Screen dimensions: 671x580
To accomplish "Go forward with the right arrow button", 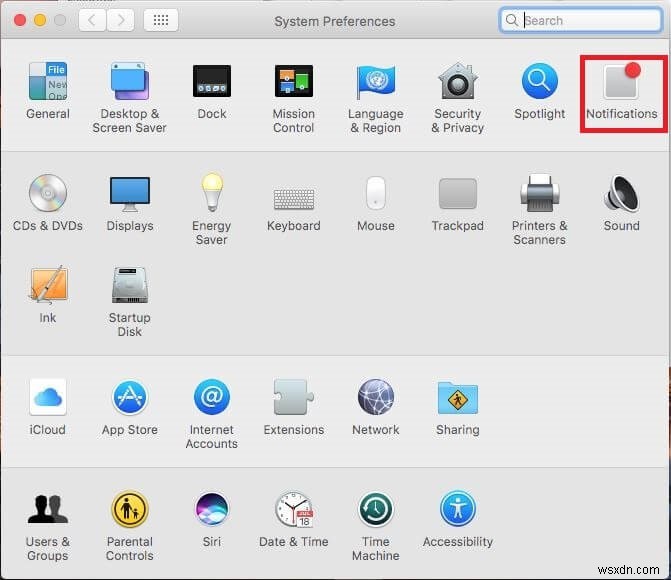I will coord(120,20).
